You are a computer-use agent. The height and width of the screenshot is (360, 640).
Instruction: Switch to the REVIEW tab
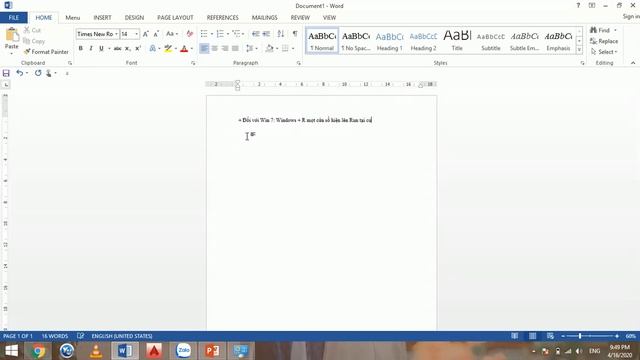point(300,18)
